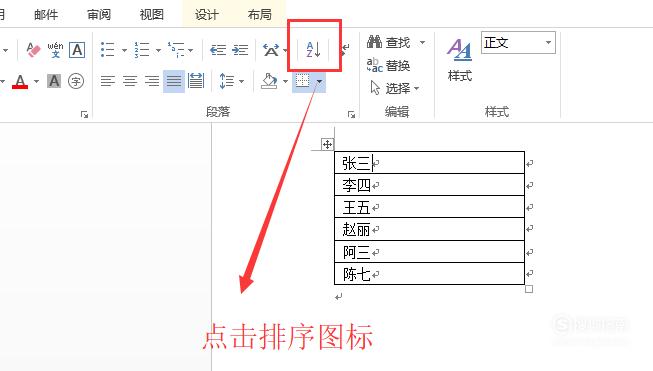Click the 赵丽 table cell
Viewport: 653px width, 371px height.
[x=429, y=229]
